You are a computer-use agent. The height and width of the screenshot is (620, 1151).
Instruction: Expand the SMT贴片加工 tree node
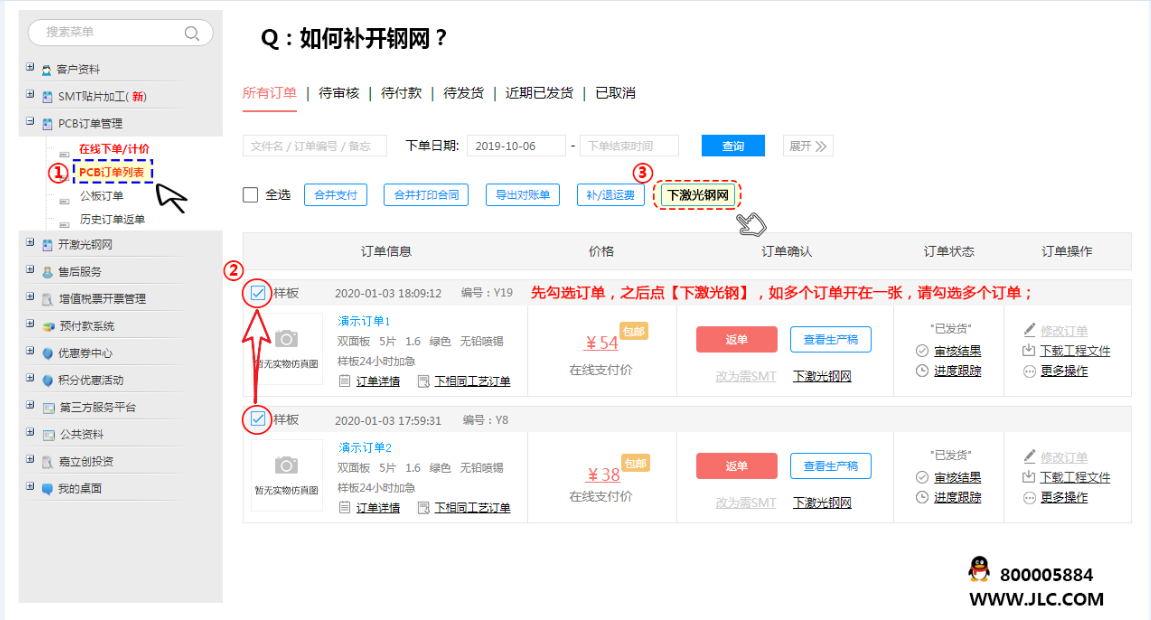pos(31,96)
